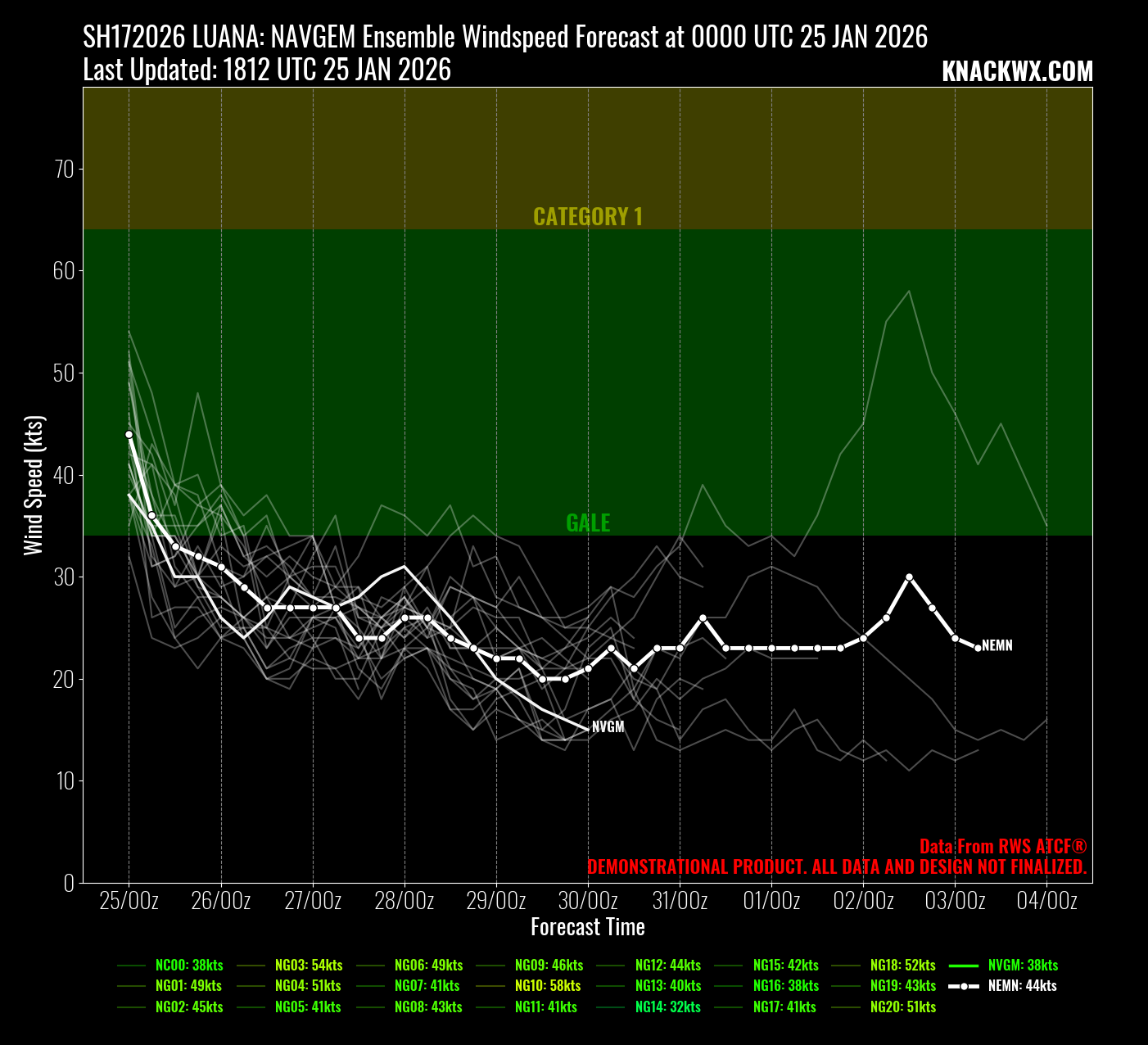1148x1045 pixels.
Task: Click the GALE threshold label
Action: [588, 522]
